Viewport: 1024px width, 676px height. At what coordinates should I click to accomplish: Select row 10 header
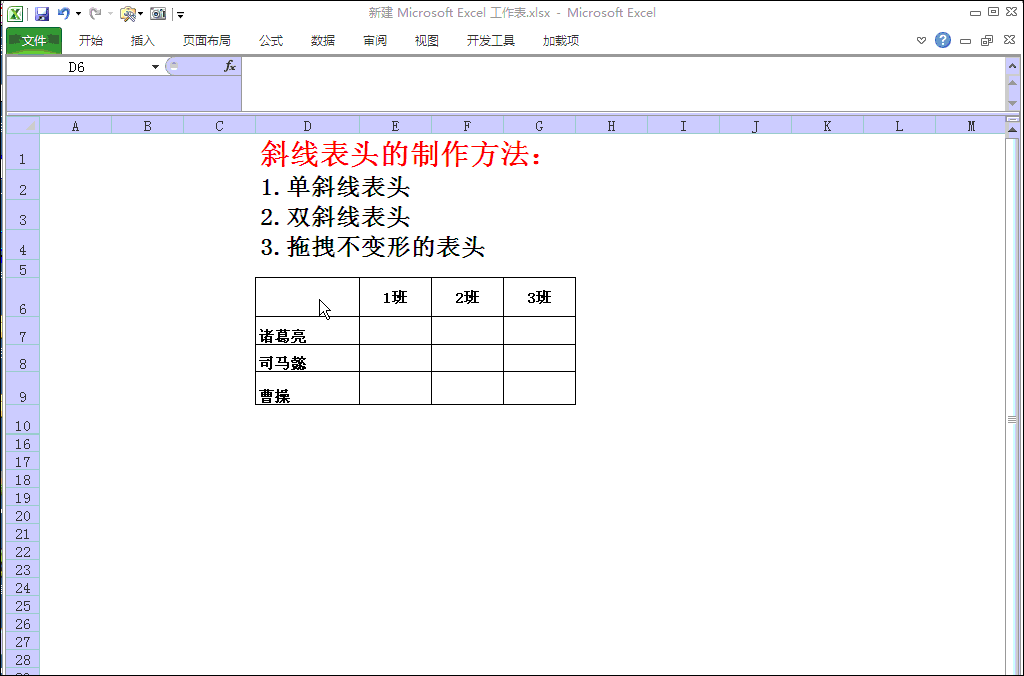pyautogui.click(x=23, y=420)
